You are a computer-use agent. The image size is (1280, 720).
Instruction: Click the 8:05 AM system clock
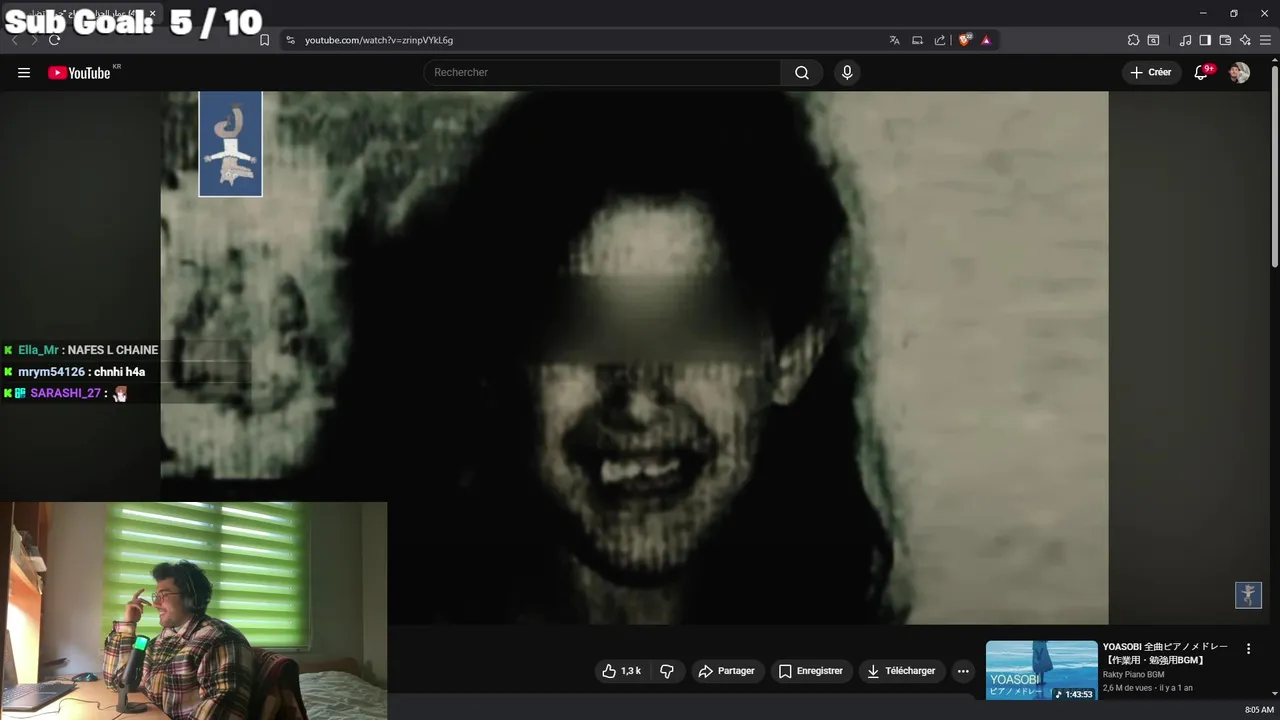click(1259, 710)
